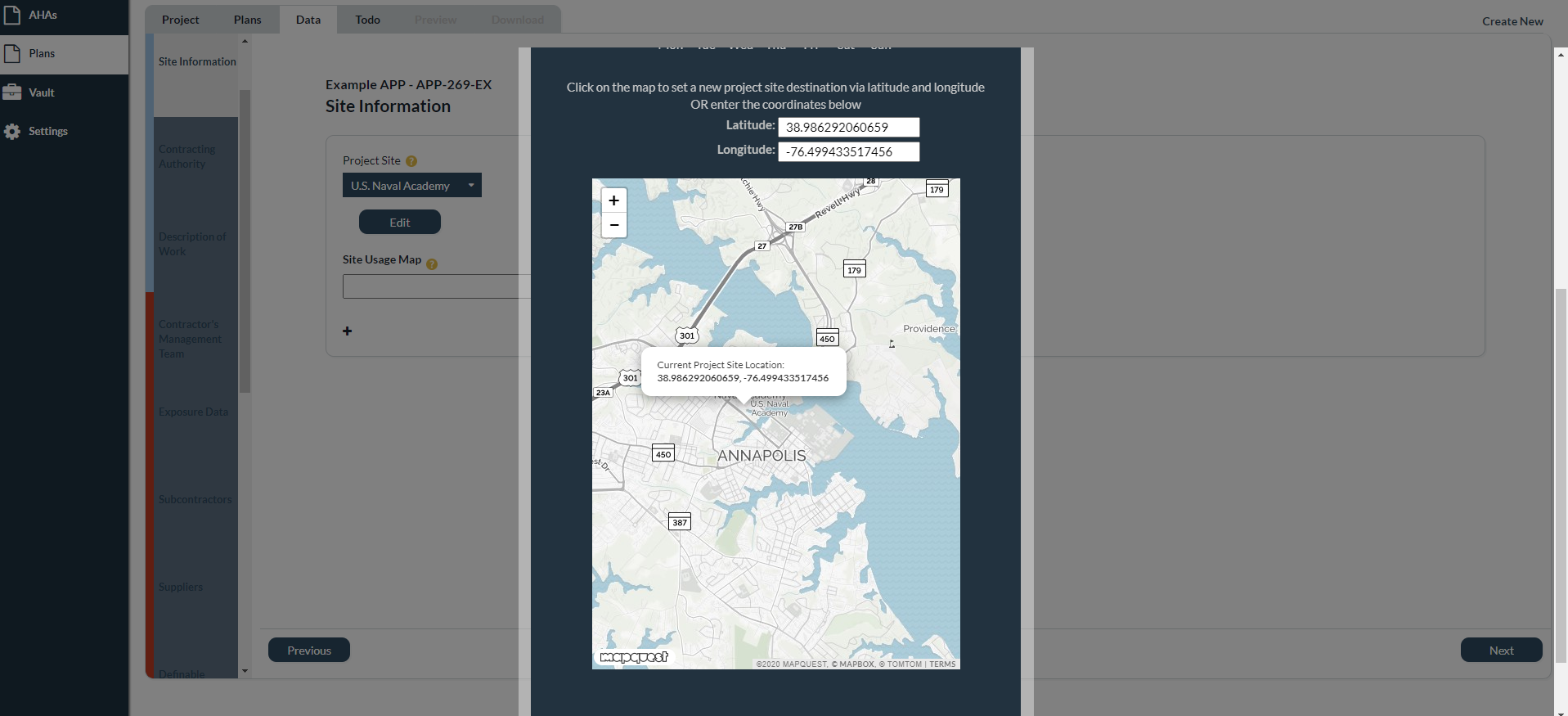Click the Next button
The image size is (1568, 716).
point(1502,651)
